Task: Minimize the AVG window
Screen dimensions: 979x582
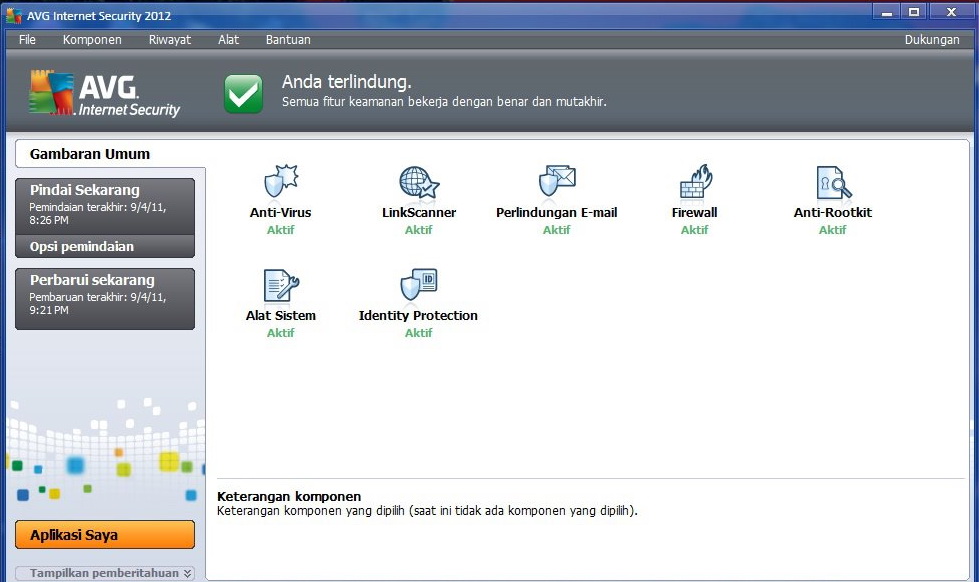Action: pyautogui.click(x=887, y=12)
